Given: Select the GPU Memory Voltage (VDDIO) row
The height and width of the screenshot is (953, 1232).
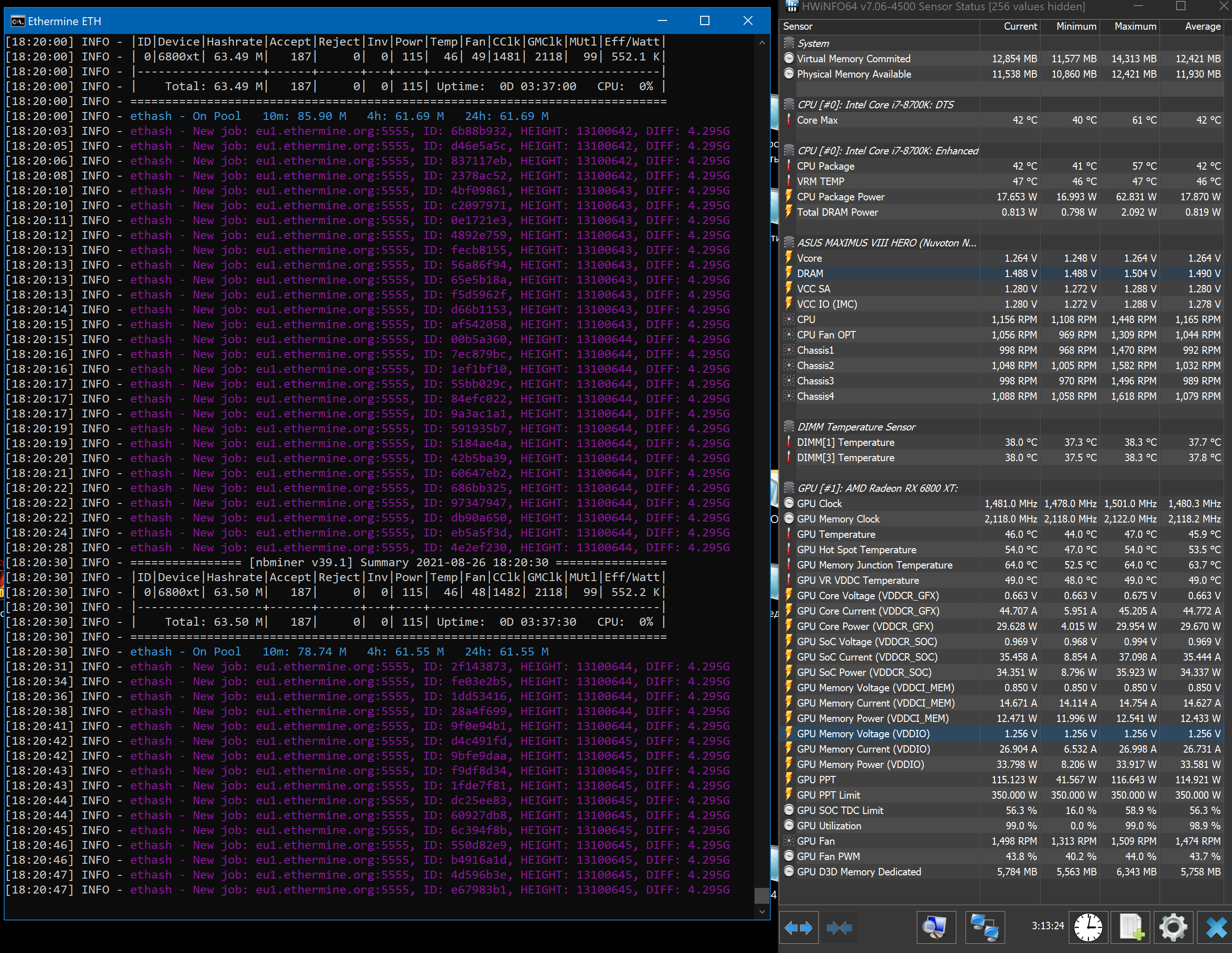Looking at the screenshot, I should click(x=863, y=734).
